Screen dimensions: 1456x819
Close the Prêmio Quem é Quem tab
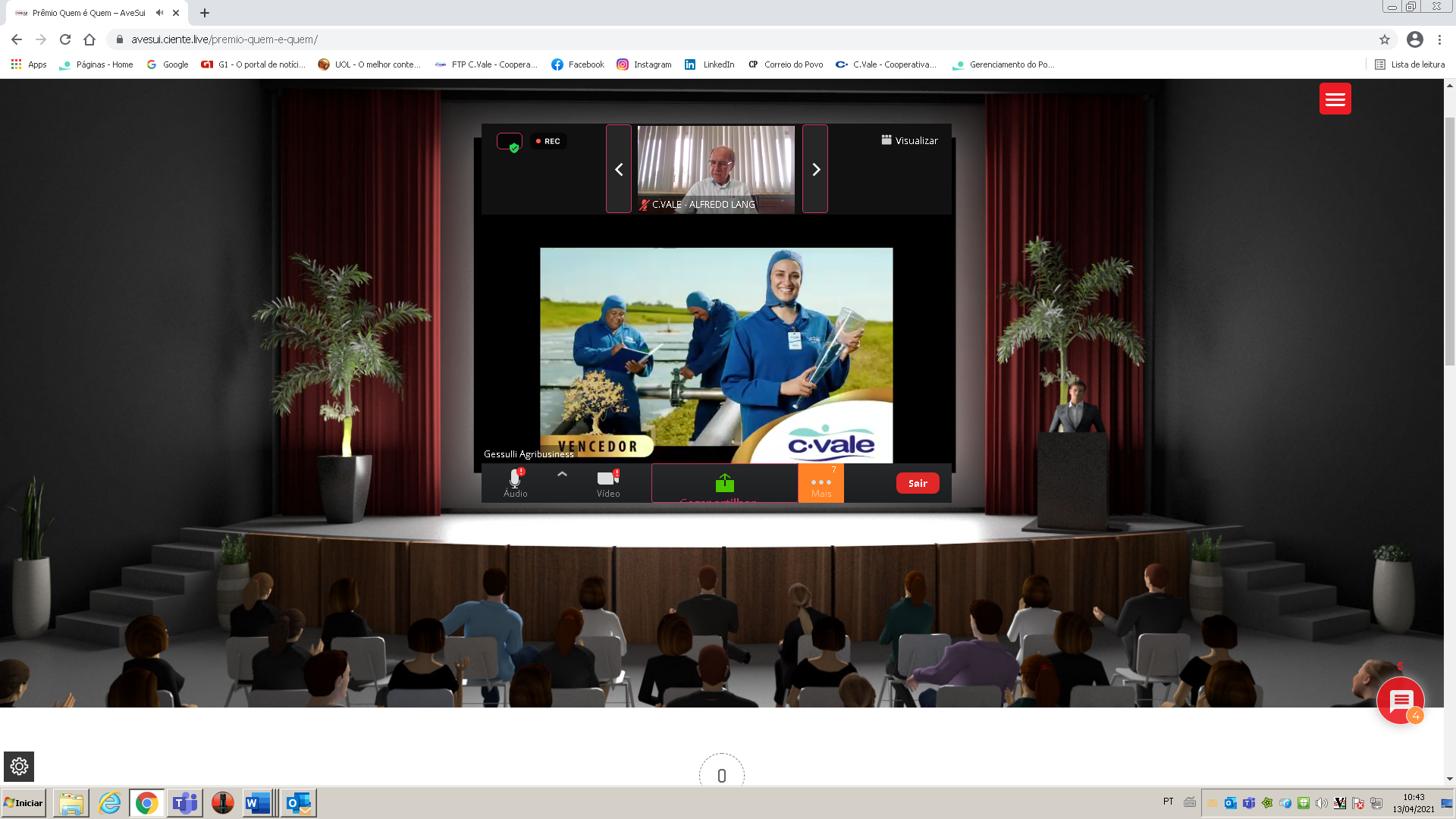point(176,13)
